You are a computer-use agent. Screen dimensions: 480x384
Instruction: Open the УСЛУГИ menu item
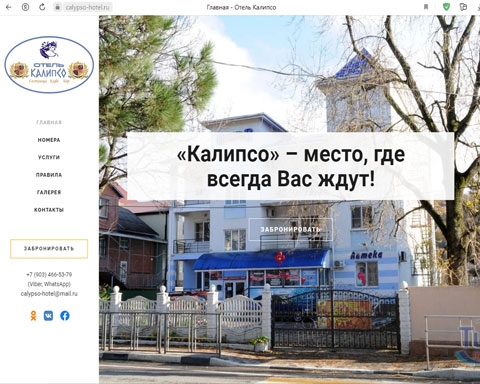(49, 157)
